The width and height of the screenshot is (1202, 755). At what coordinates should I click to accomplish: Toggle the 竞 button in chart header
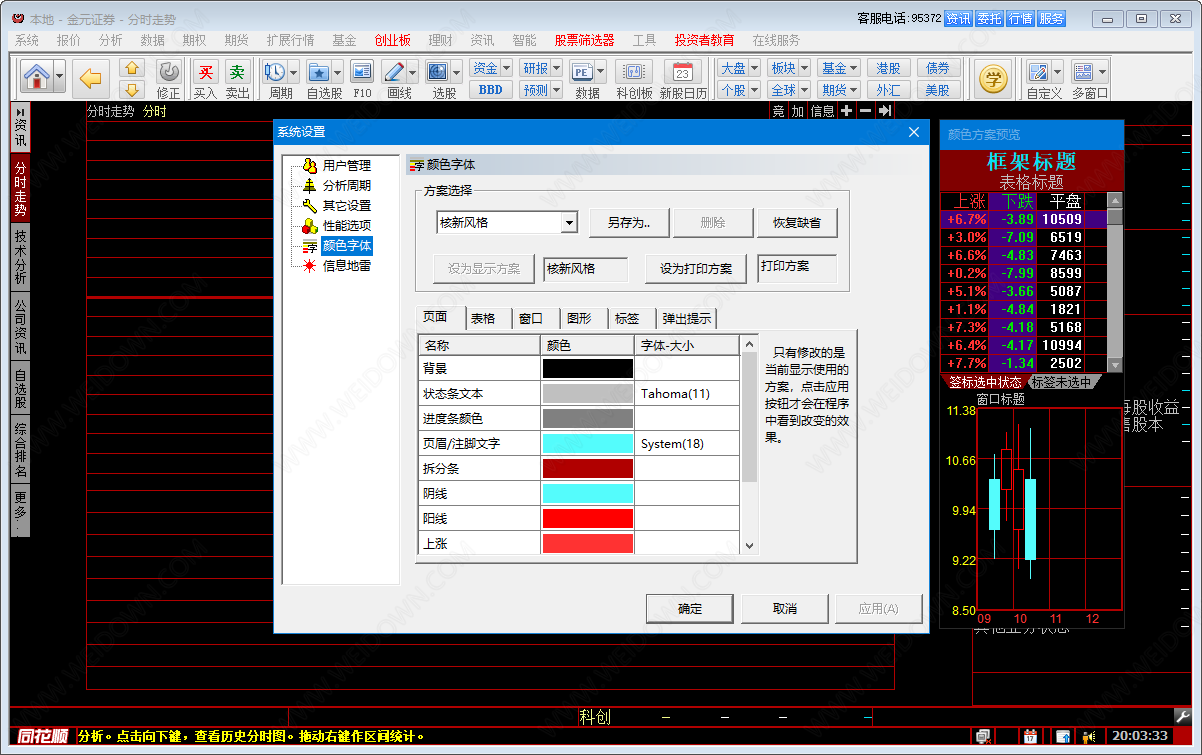point(778,111)
